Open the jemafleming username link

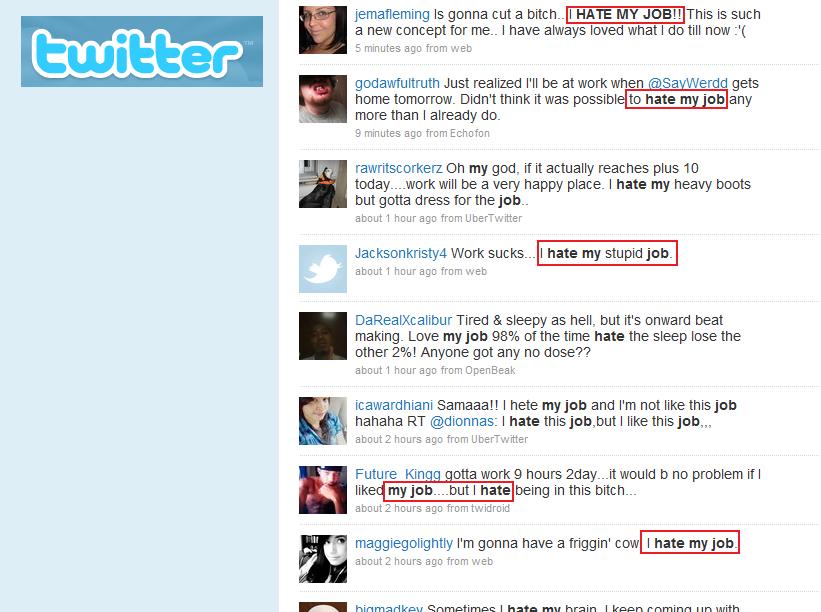[392, 14]
